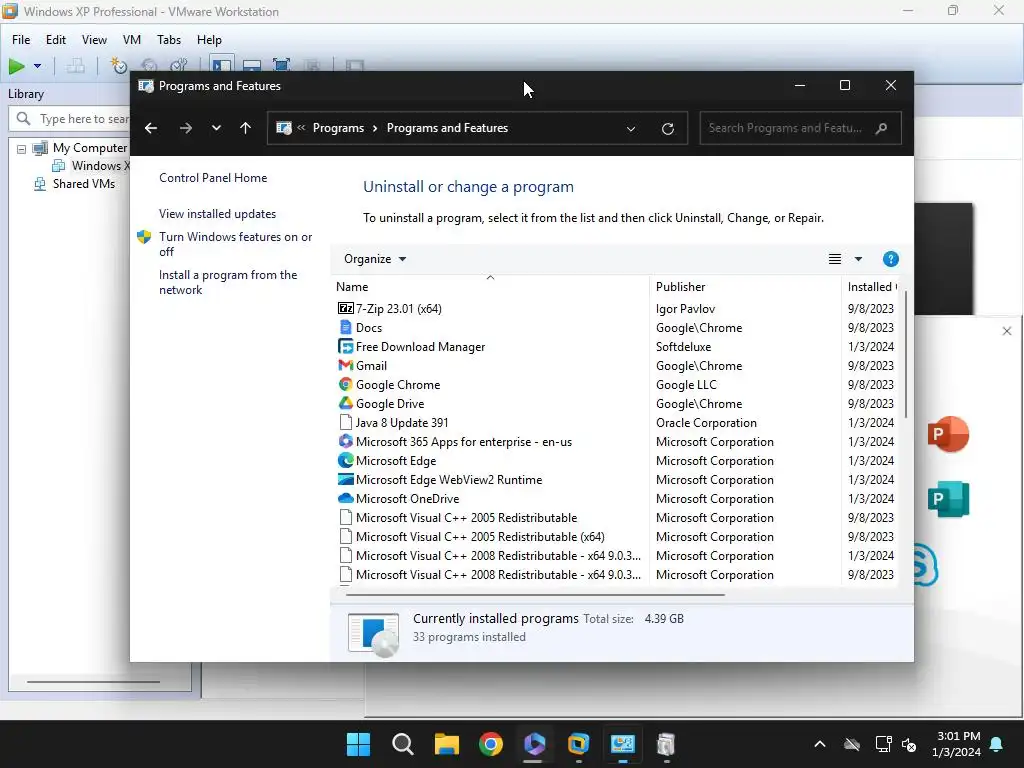Go back with the left arrow
The image size is (1024, 768).
151,128
